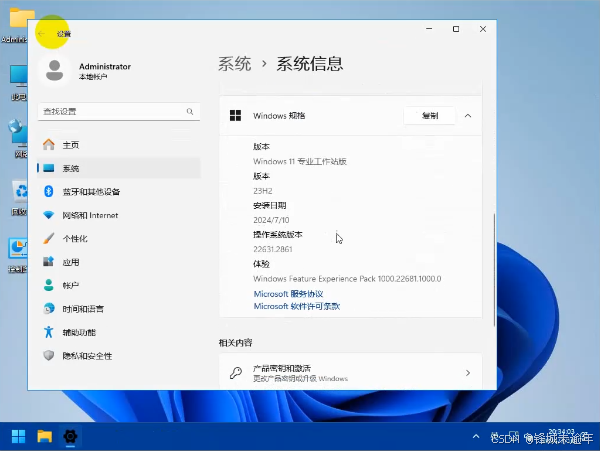Image resolution: width=600 pixels, height=451 pixels.
Task: Click the 相关内容 heading
Action: pyautogui.click(x=235, y=343)
